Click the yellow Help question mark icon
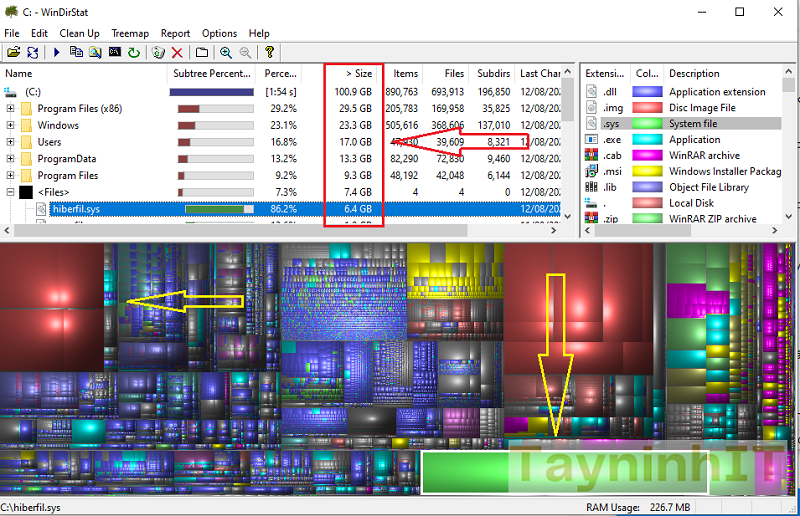The height and width of the screenshot is (516, 800). tap(269, 52)
